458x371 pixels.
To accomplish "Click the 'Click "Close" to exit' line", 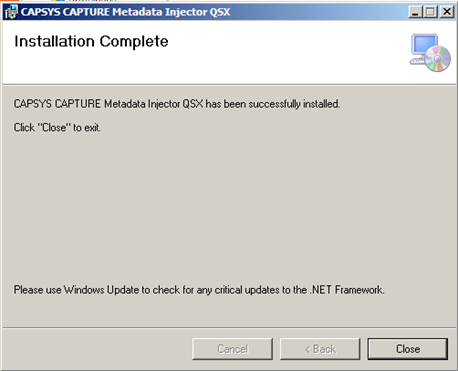I will point(57,128).
